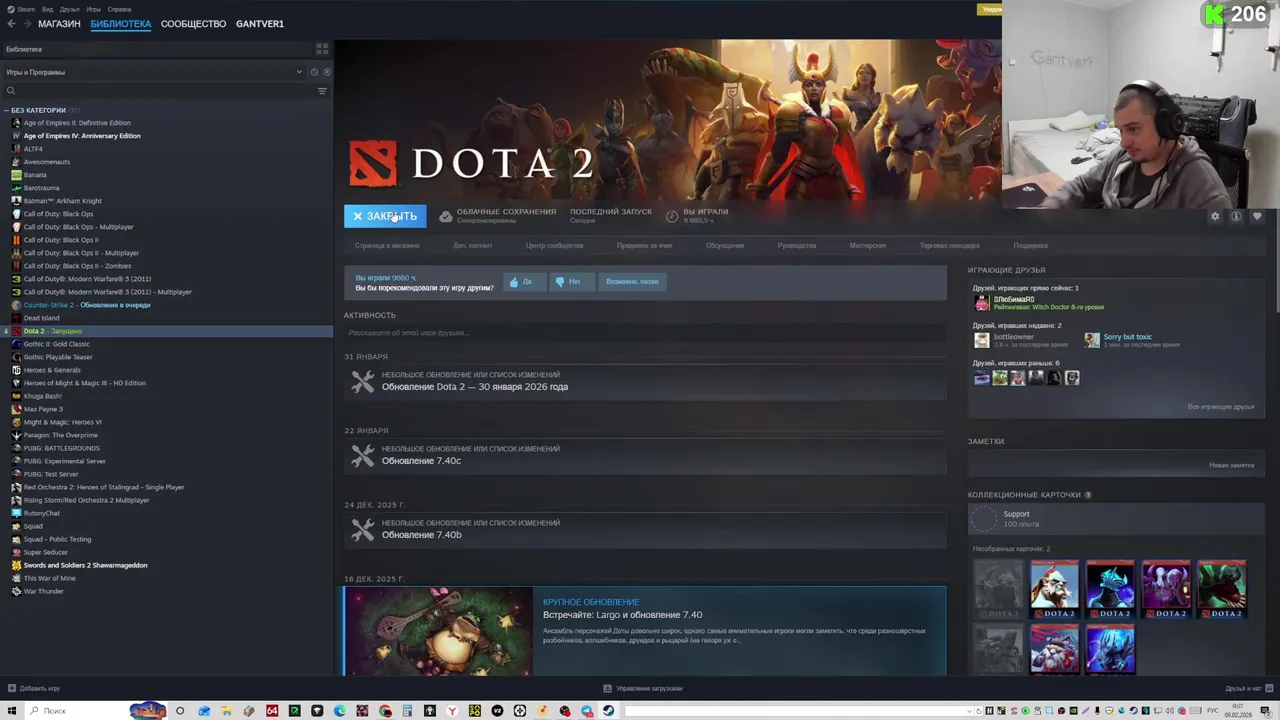1280x720 pixels.
Task: Click the ЗАКРЫТЬ button for Dota 2
Action: pos(385,216)
